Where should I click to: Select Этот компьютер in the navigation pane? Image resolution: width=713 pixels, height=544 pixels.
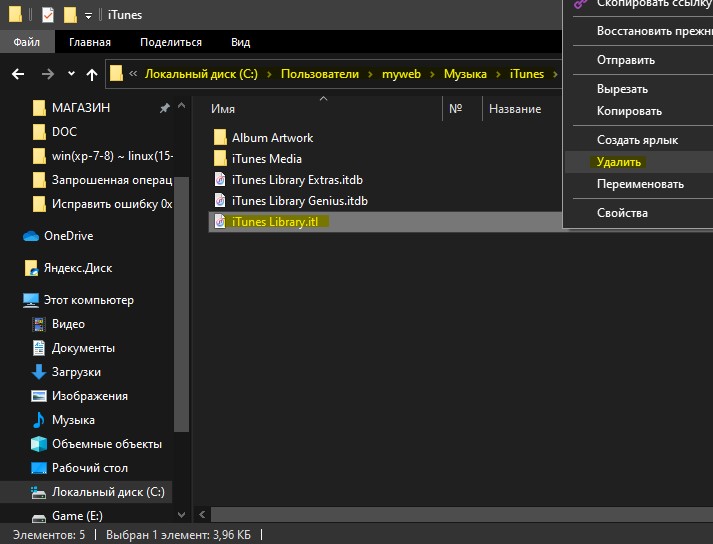(x=89, y=300)
